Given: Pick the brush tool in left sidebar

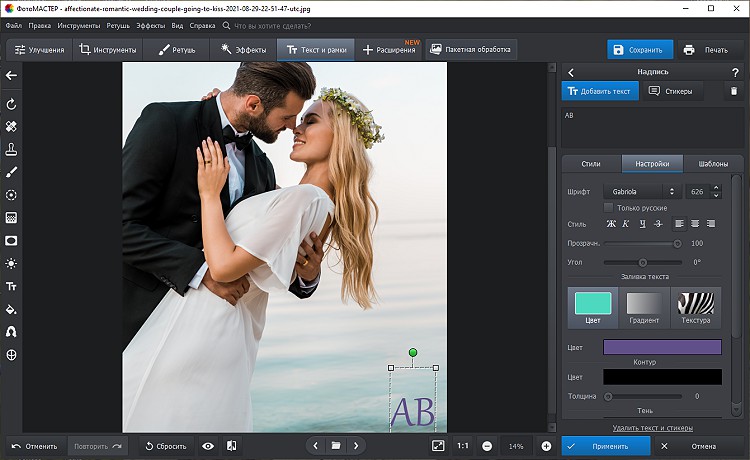Looking at the screenshot, I should 11,172.
